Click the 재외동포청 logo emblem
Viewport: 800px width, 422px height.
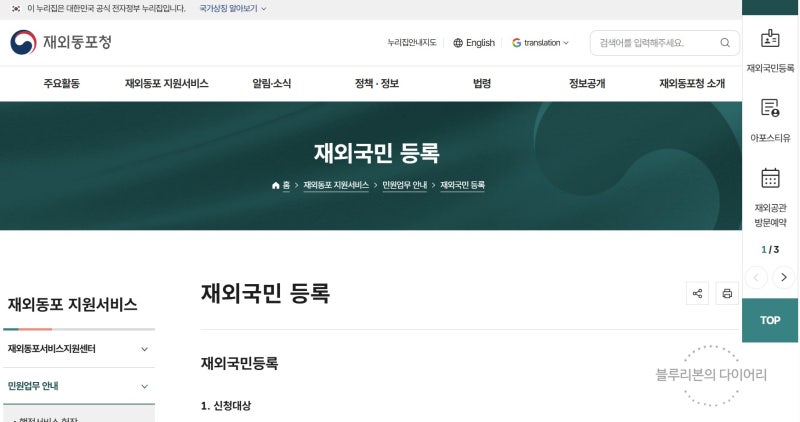[23, 42]
